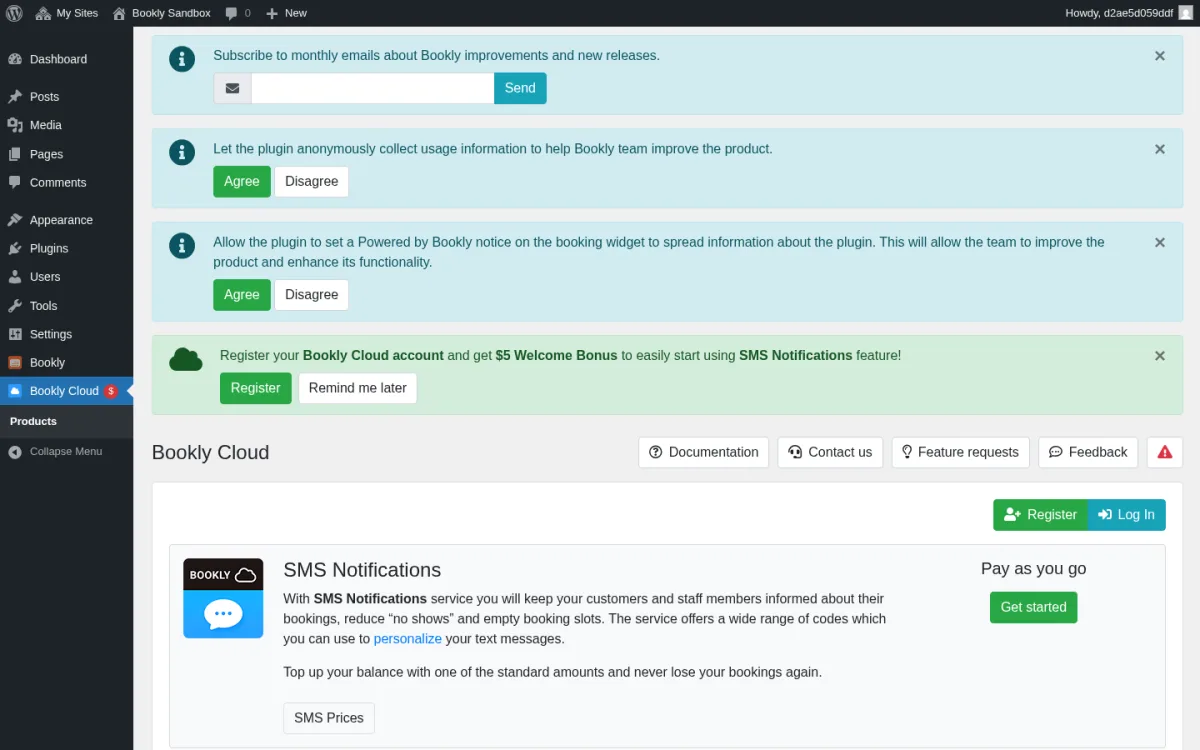Send the email subscription
This screenshot has width=1200, height=750.
[x=520, y=88]
